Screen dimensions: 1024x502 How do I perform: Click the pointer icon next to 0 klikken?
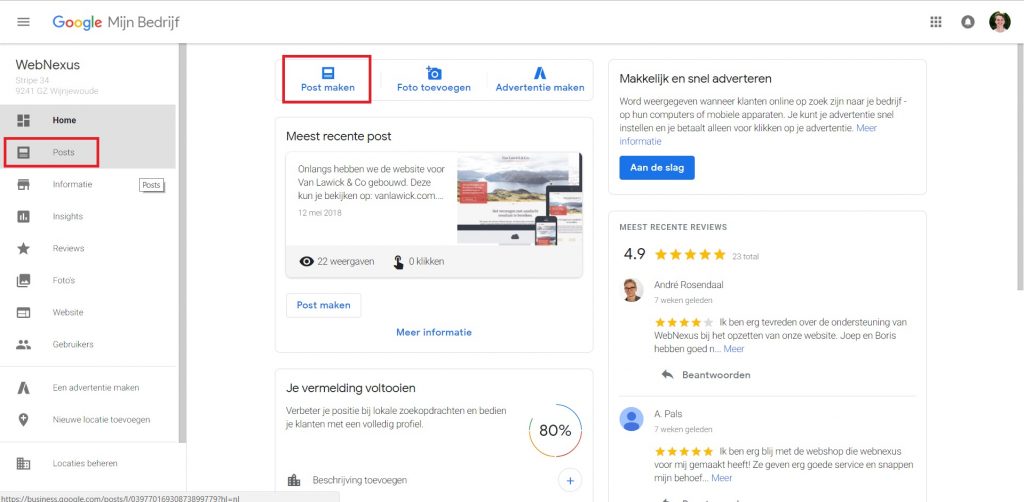(398, 262)
